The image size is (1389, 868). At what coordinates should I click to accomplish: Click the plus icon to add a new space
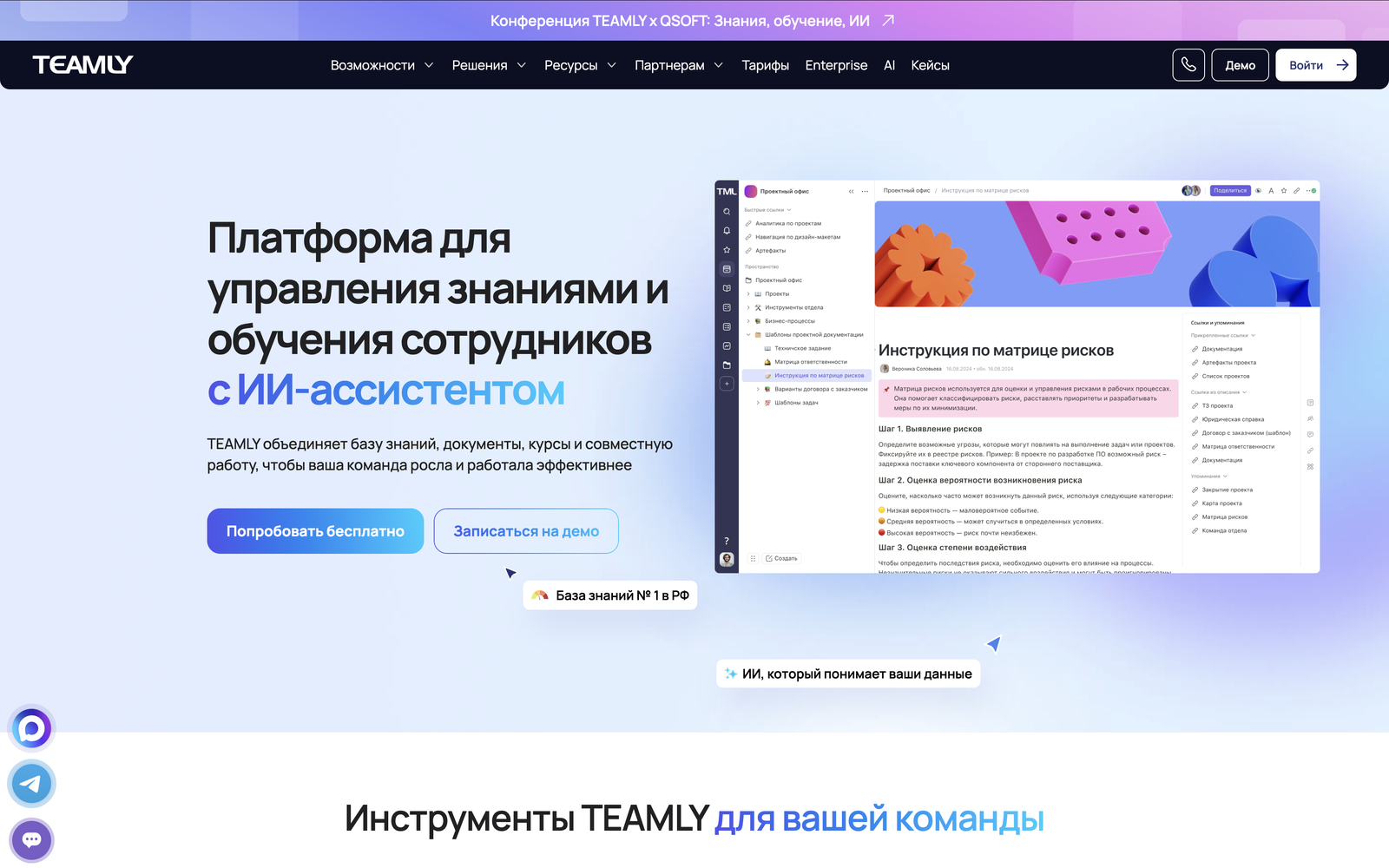click(x=726, y=384)
